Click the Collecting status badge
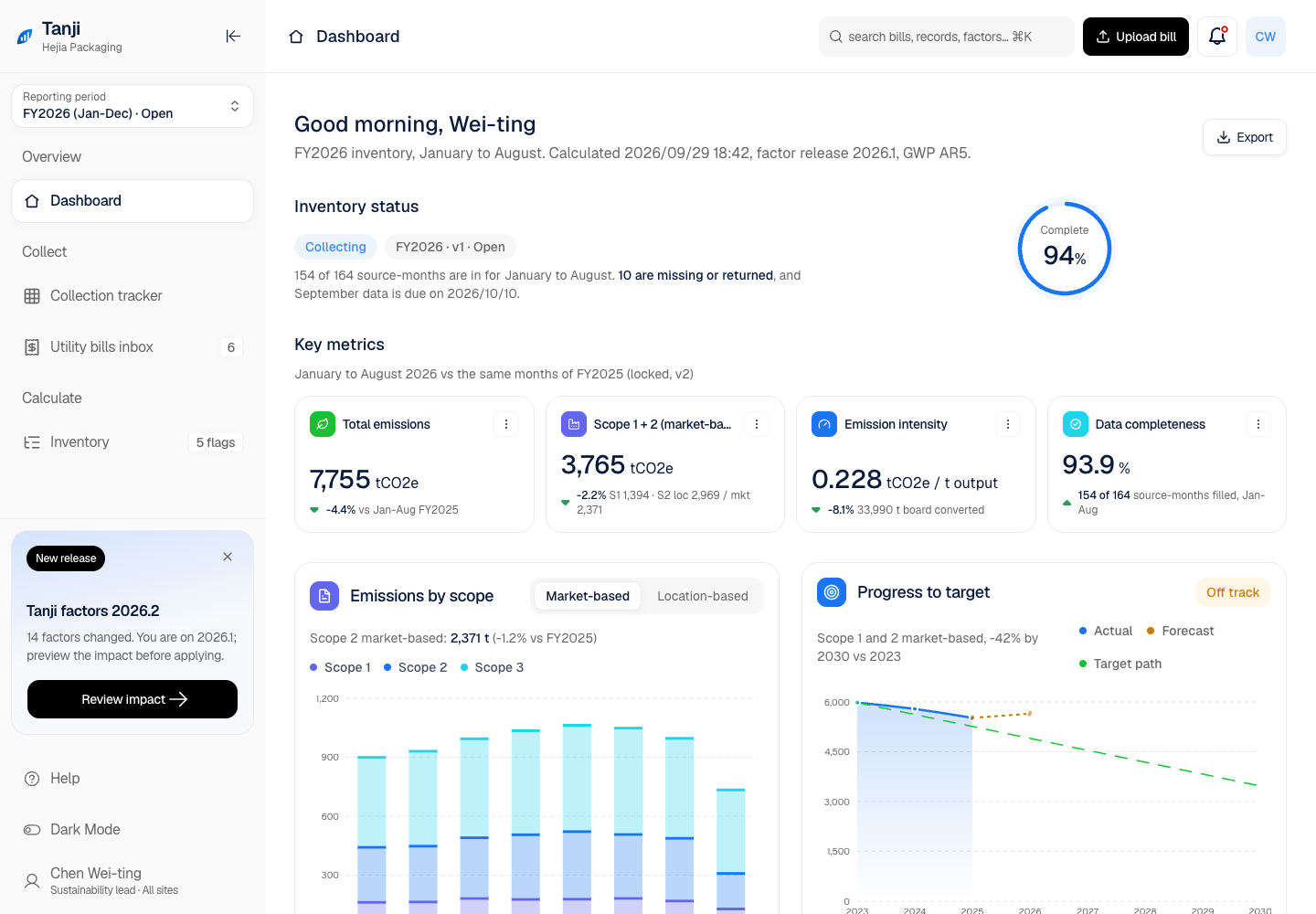The width and height of the screenshot is (1316, 914). click(335, 247)
